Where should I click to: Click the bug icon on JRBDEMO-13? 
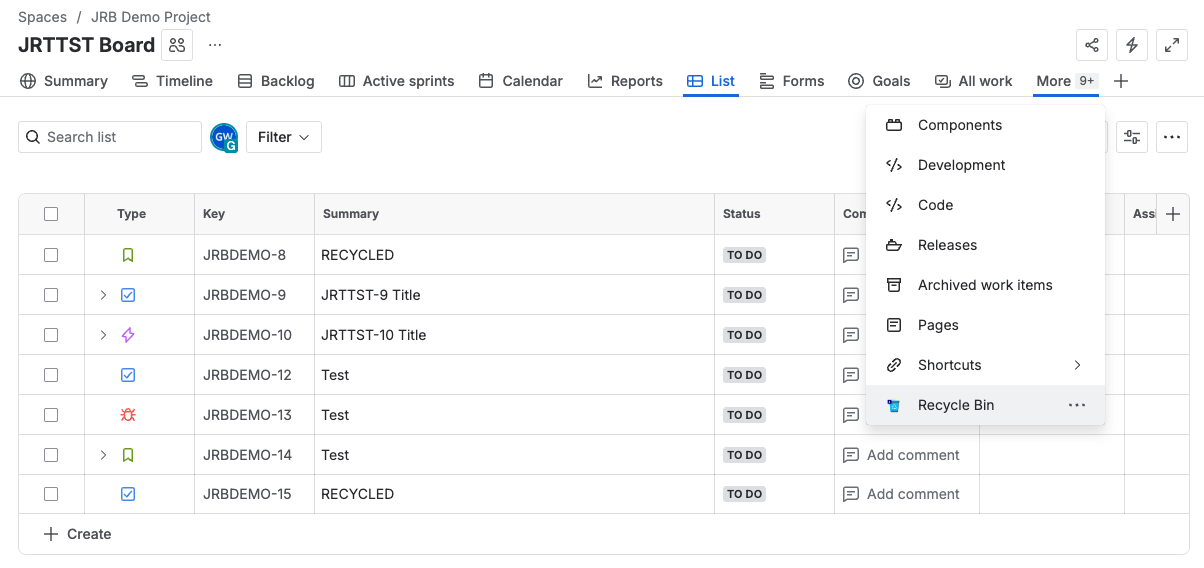(x=128, y=415)
